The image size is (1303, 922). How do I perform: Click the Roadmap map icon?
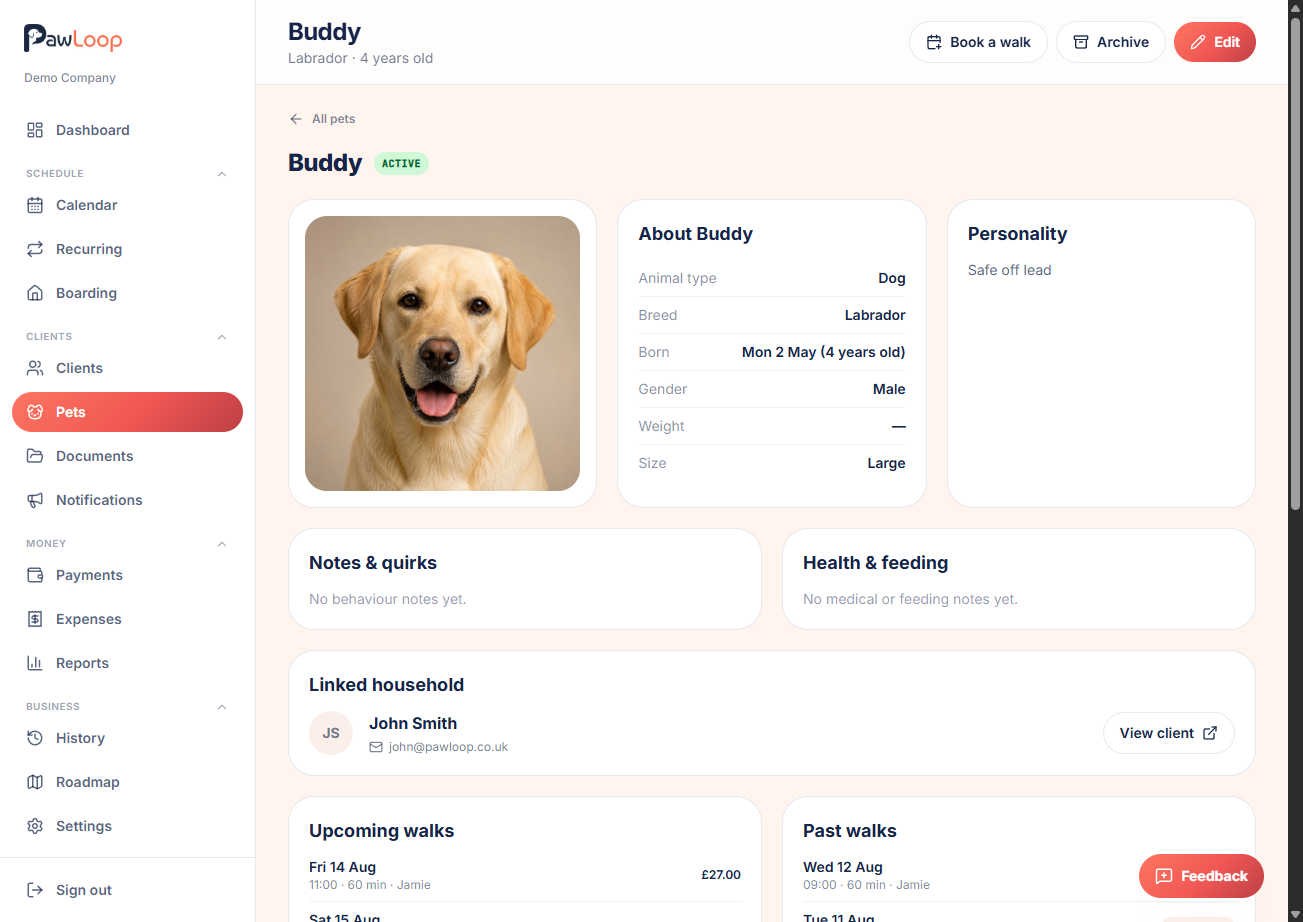coord(35,782)
